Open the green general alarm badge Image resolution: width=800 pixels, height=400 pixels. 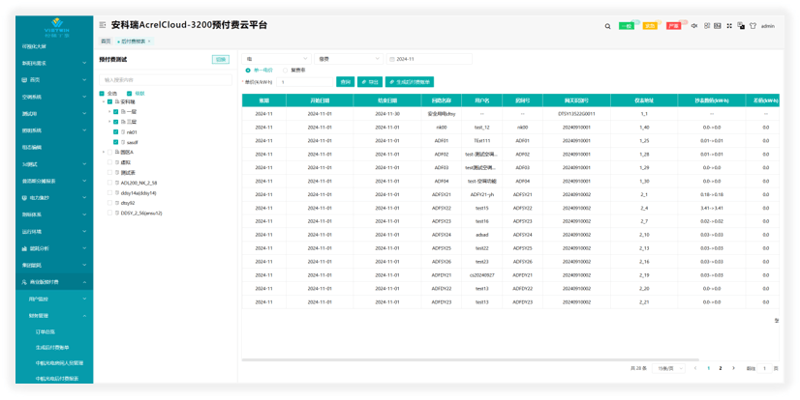626,26
